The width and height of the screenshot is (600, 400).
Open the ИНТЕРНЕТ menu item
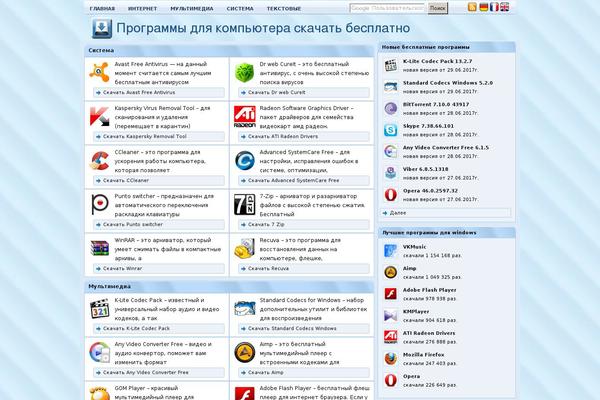(x=142, y=8)
